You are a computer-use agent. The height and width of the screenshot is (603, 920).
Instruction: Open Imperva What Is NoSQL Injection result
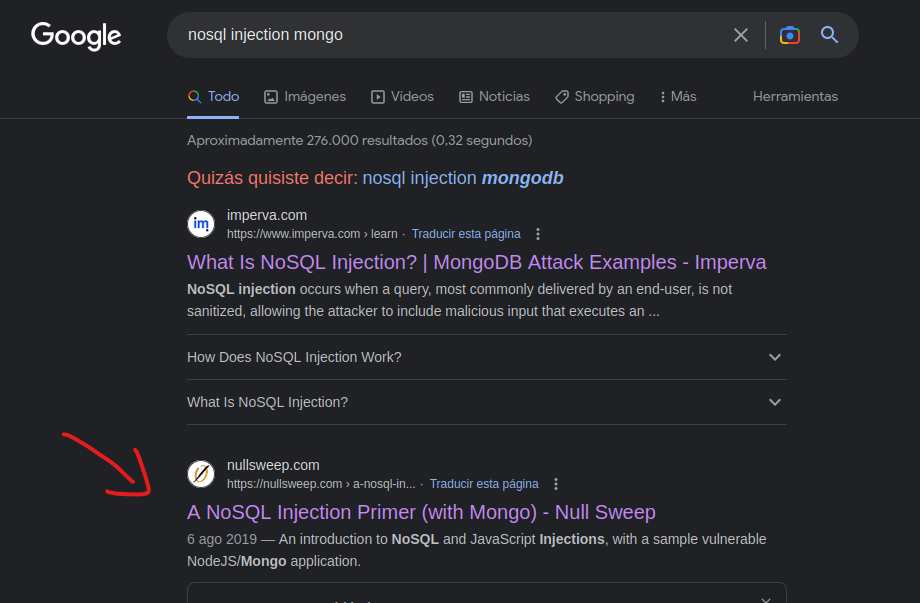coord(476,262)
